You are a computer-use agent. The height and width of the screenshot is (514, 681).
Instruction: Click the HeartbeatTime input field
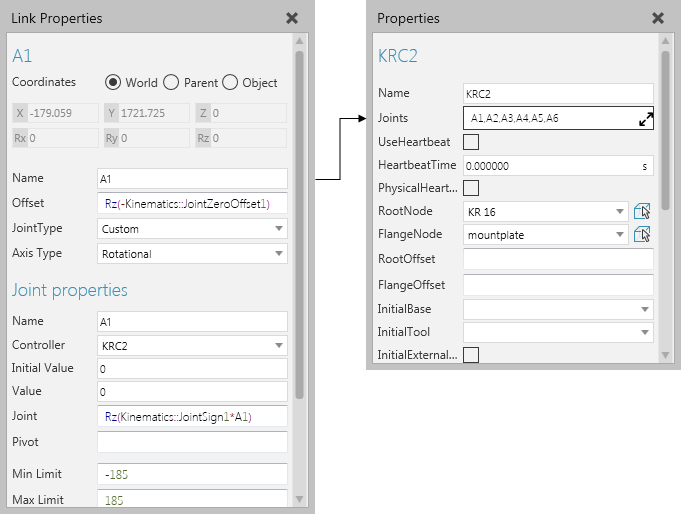pos(550,165)
